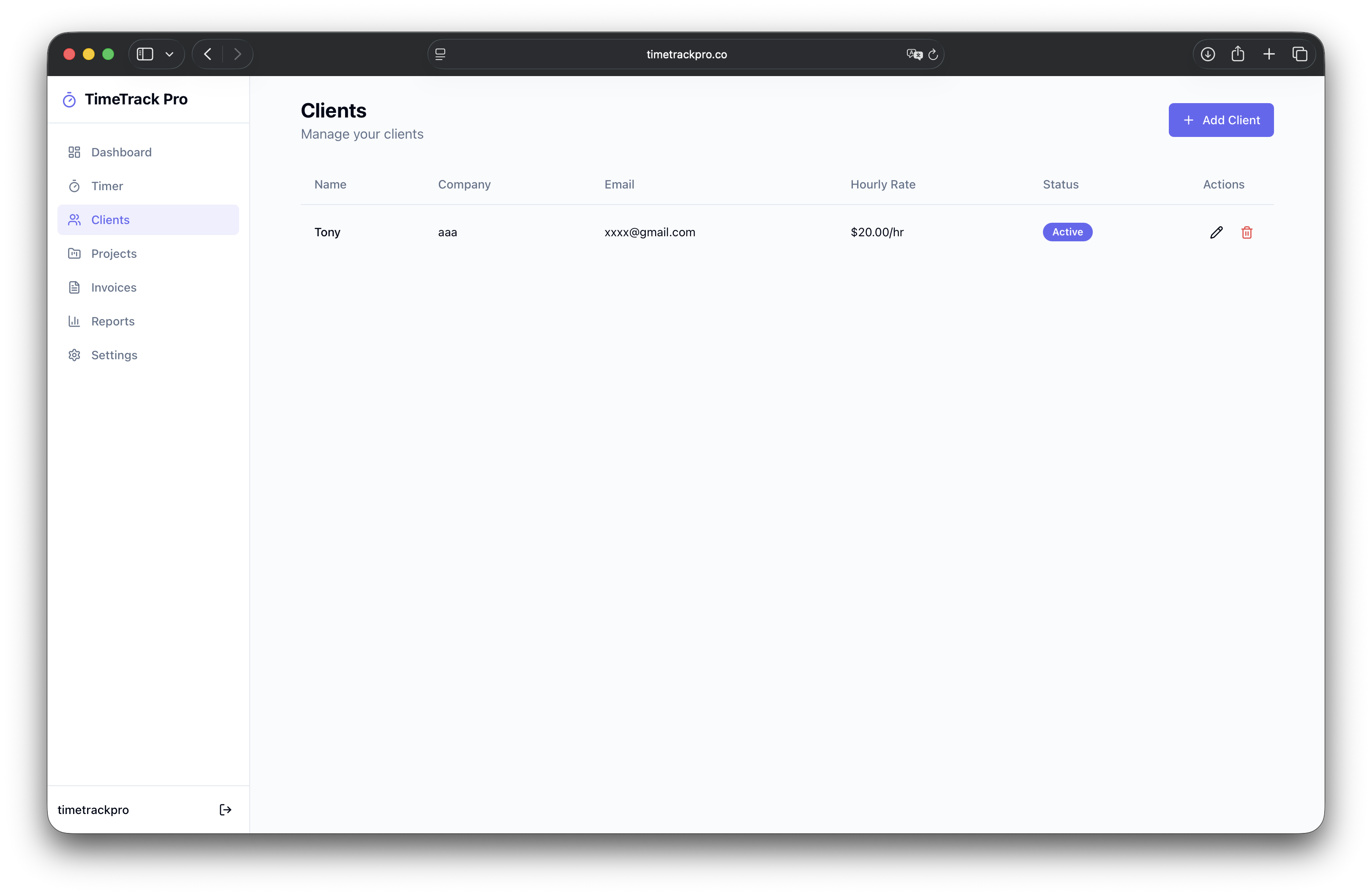Click the timetrackpro.co address field

(x=686, y=54)
